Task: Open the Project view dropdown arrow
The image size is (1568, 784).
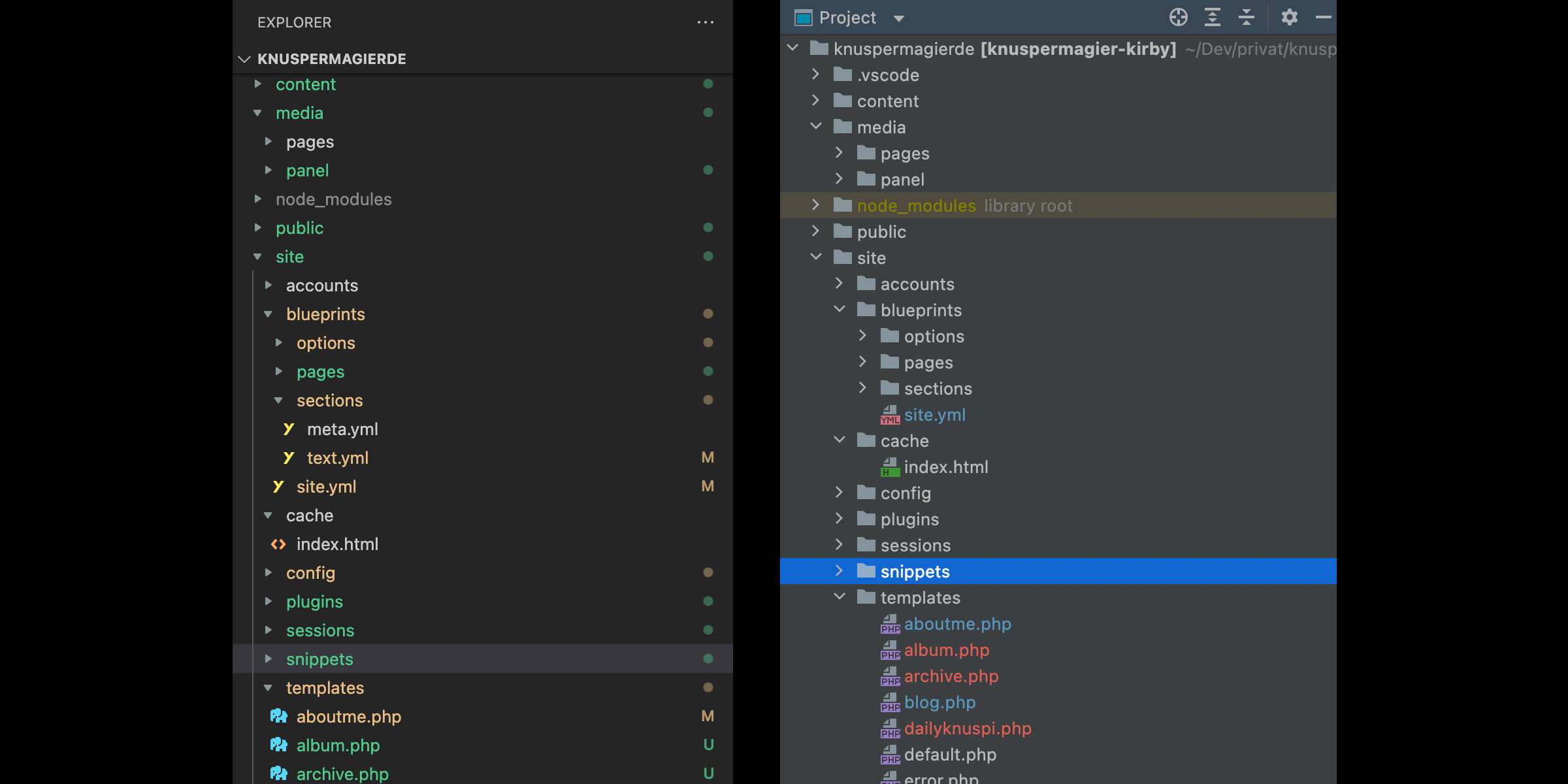Action: point(899,18)
